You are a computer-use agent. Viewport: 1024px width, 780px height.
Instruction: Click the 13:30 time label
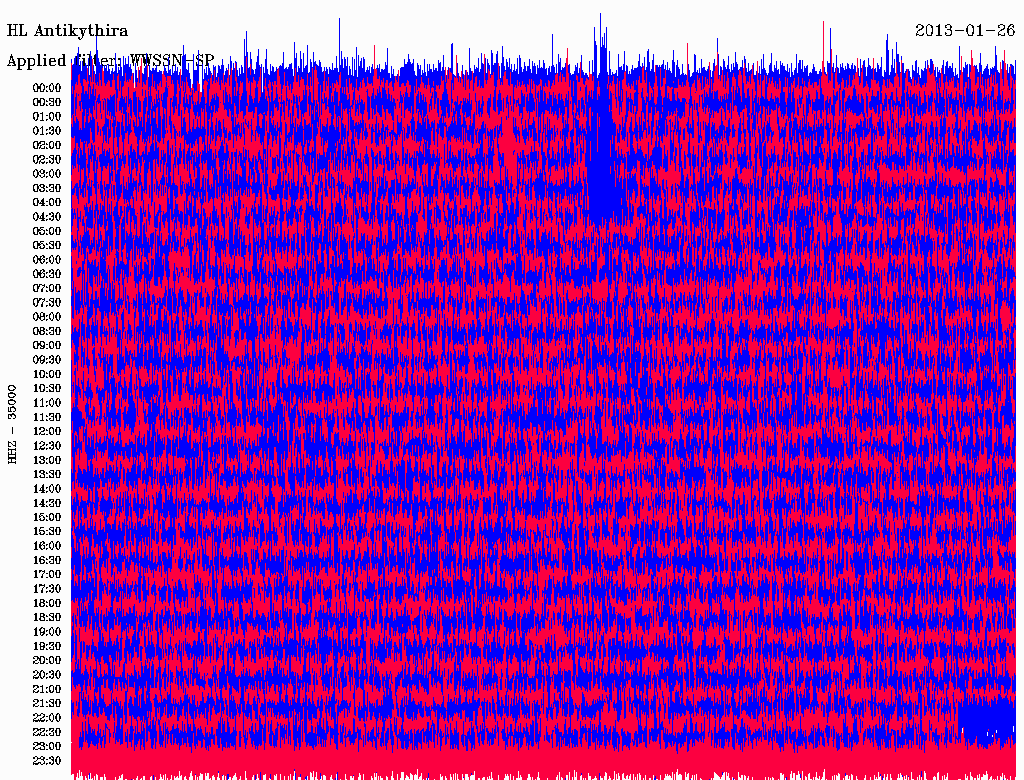coord(47,475)
